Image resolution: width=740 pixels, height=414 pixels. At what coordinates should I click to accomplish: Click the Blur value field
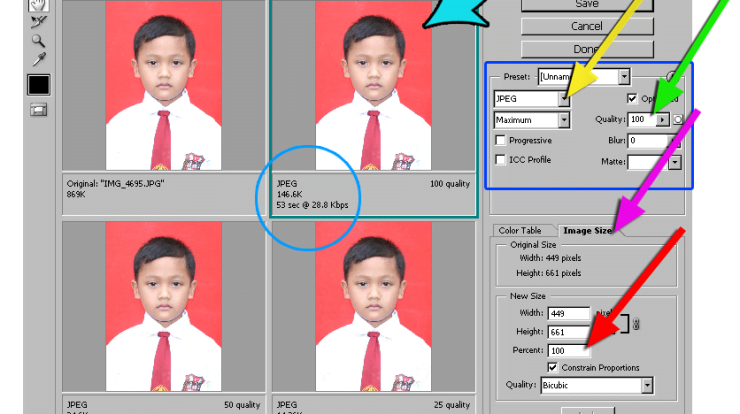click(648, 140)
